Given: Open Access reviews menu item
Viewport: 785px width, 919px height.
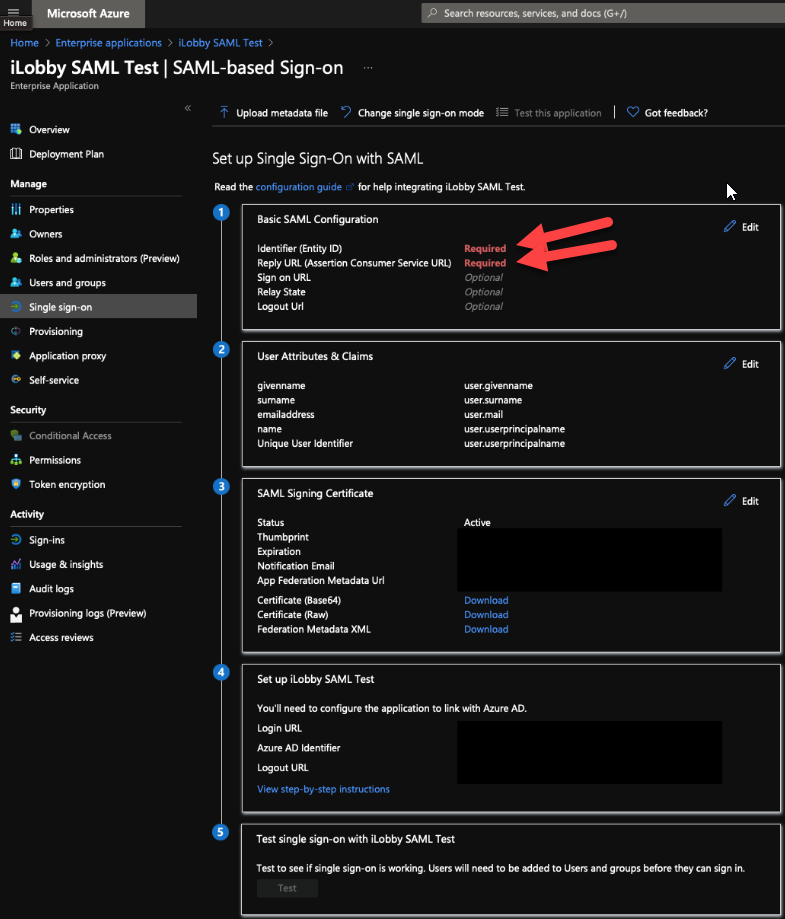Looking at the screenshot, I should [62, 638].
